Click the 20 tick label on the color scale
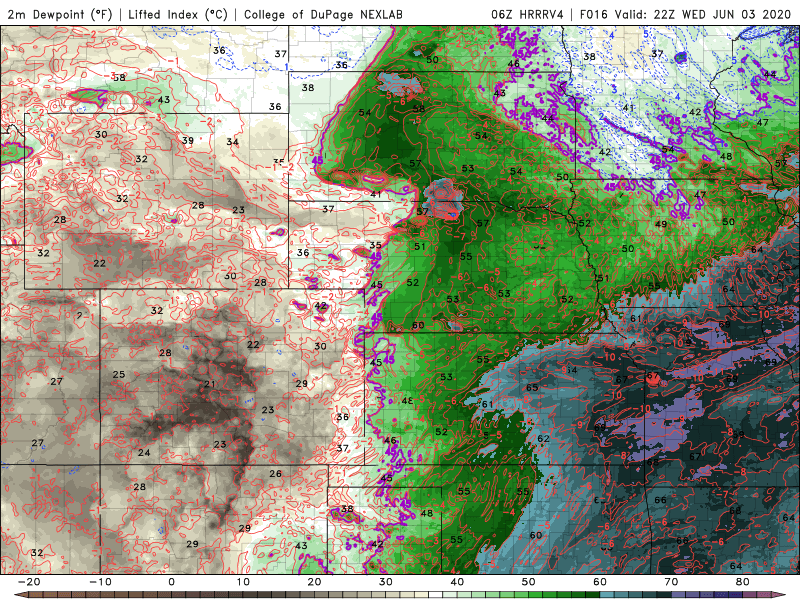 314,582
